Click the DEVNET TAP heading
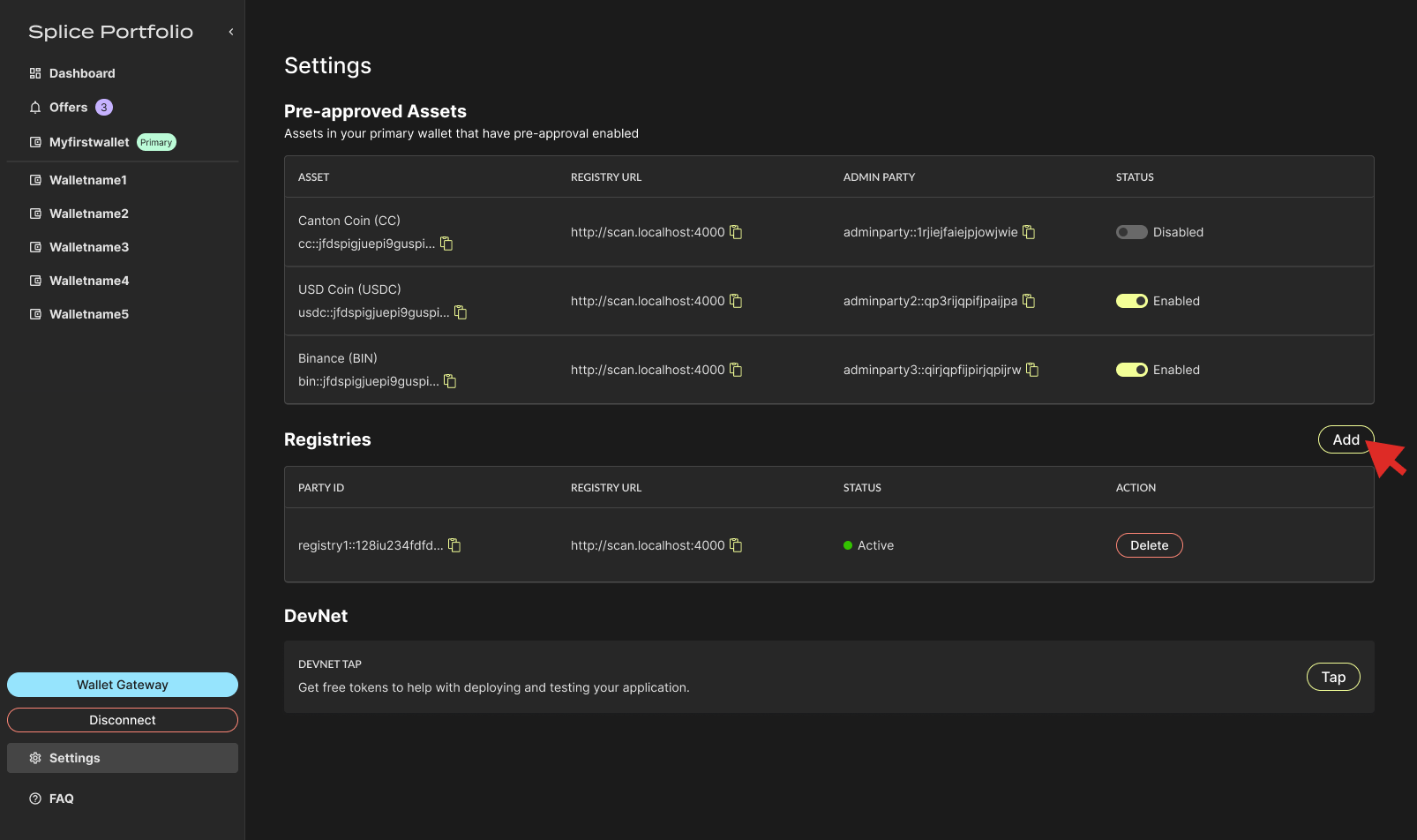This screenshot has width=1417, height=840. pos(330,664)
